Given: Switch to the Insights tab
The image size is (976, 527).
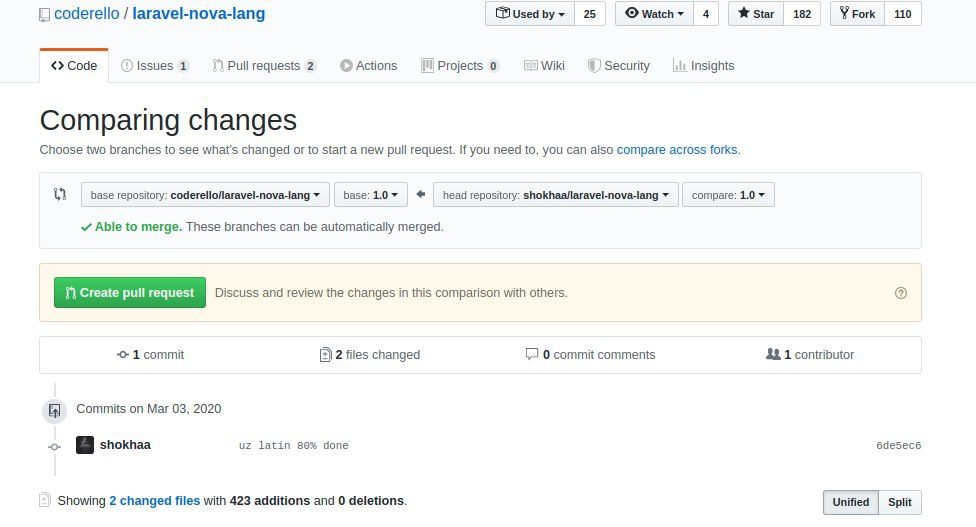Looking at the screenshot, I should tap(703, 65).
